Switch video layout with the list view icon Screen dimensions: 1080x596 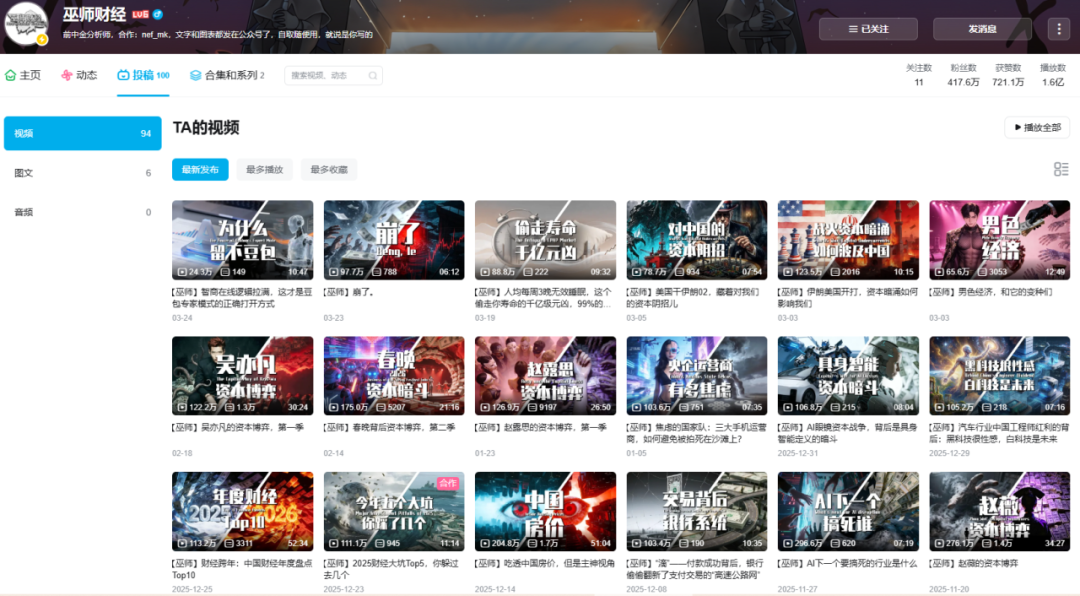tap(1061, 169)
